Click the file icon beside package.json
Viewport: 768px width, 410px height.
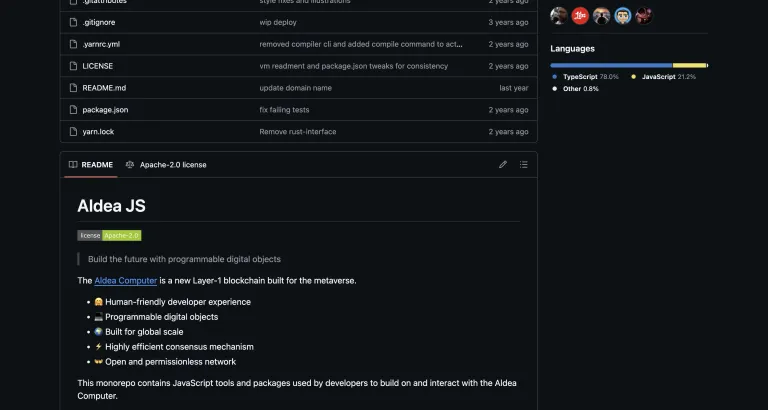(x=73, y=109)
